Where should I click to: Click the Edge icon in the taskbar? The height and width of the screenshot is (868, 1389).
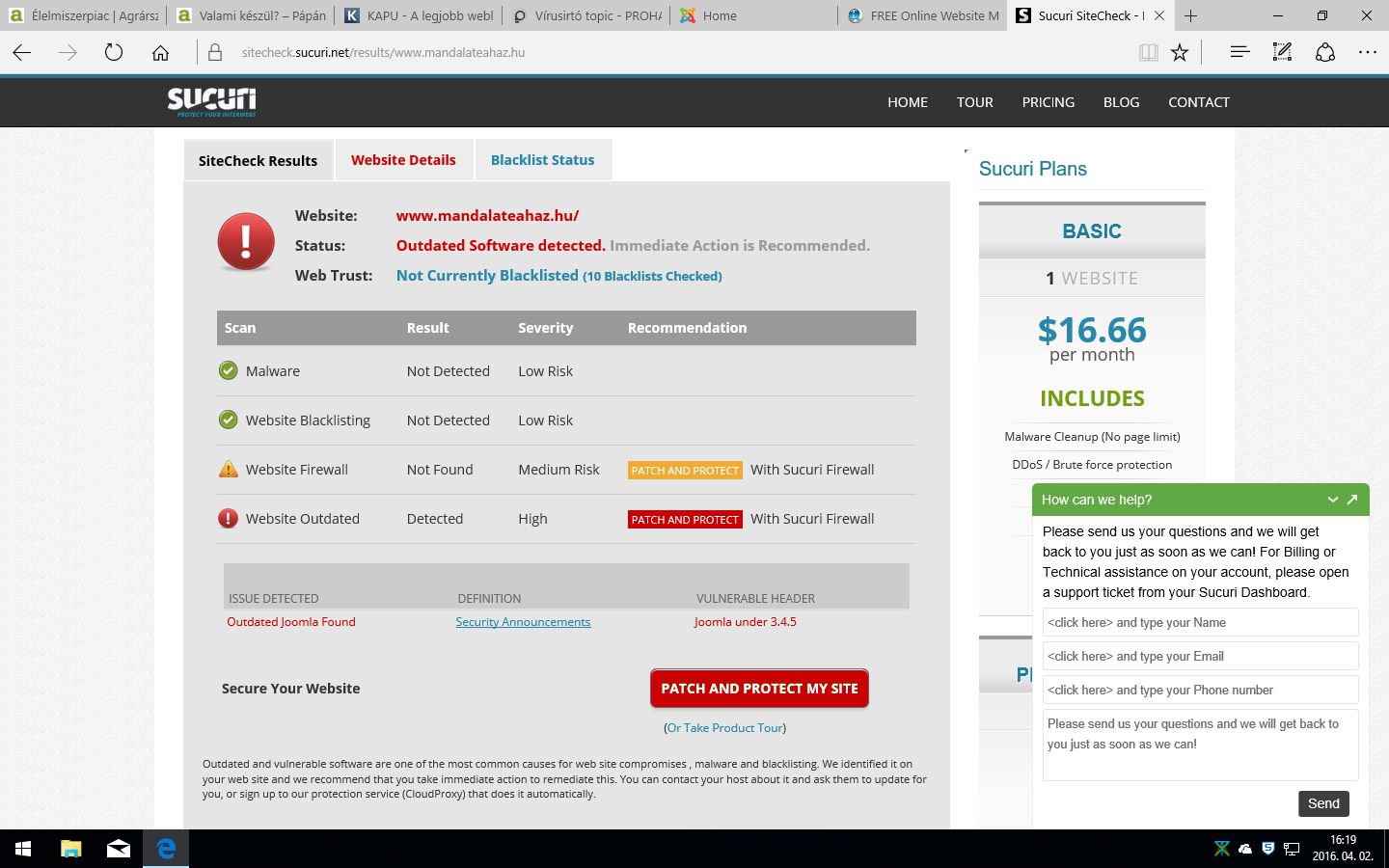(x=166, y=849)
